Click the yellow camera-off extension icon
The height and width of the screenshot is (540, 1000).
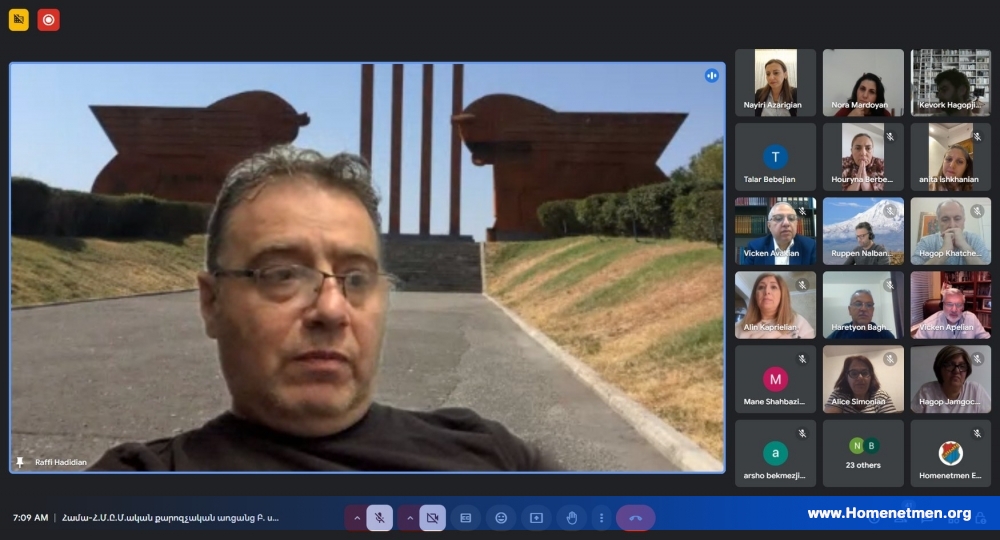pos(18,20)
